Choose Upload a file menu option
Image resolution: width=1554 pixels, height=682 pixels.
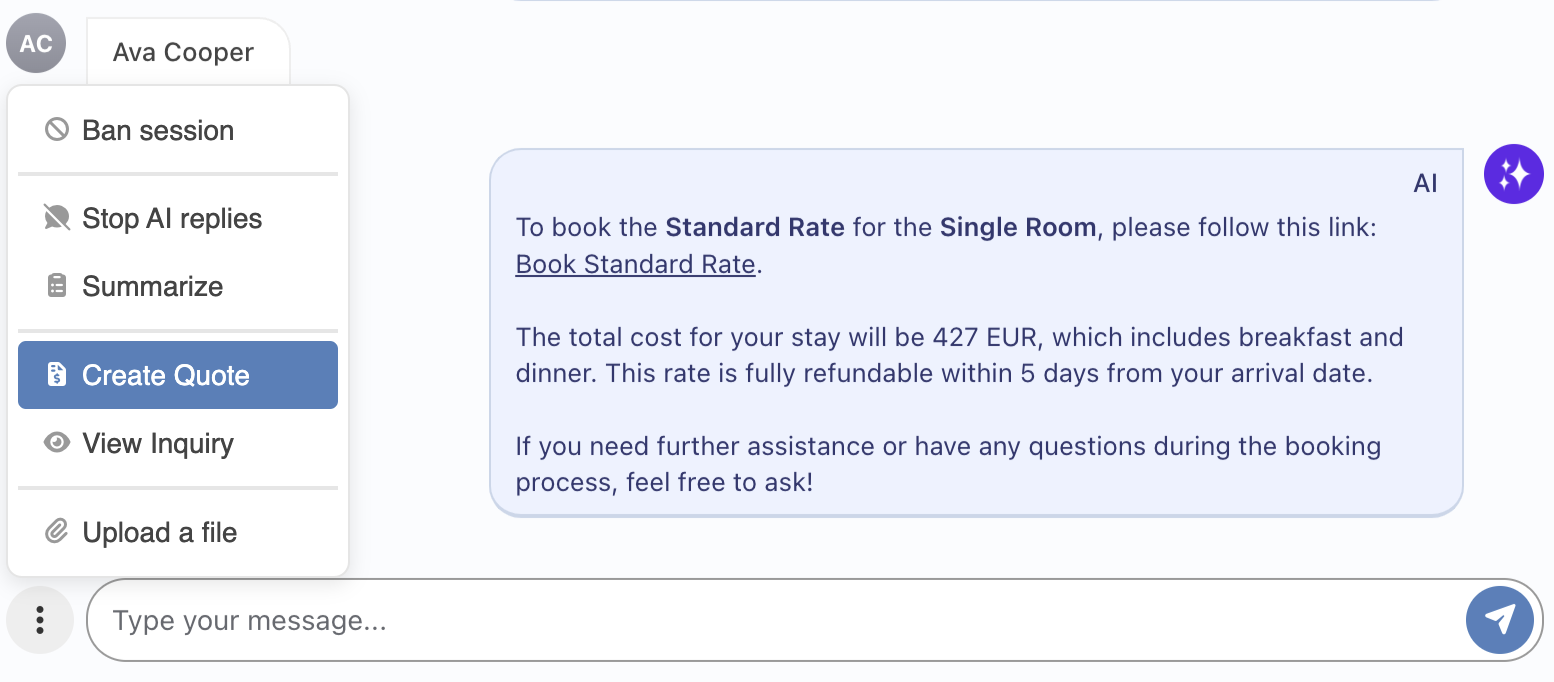(x=160, y=533)
